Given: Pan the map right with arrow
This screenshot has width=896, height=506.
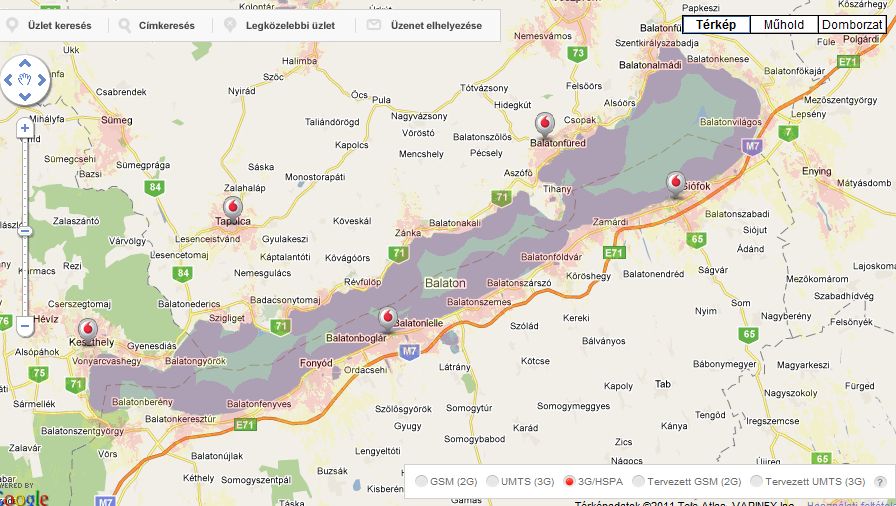Looking at the screenshot, I should point(41,81).
